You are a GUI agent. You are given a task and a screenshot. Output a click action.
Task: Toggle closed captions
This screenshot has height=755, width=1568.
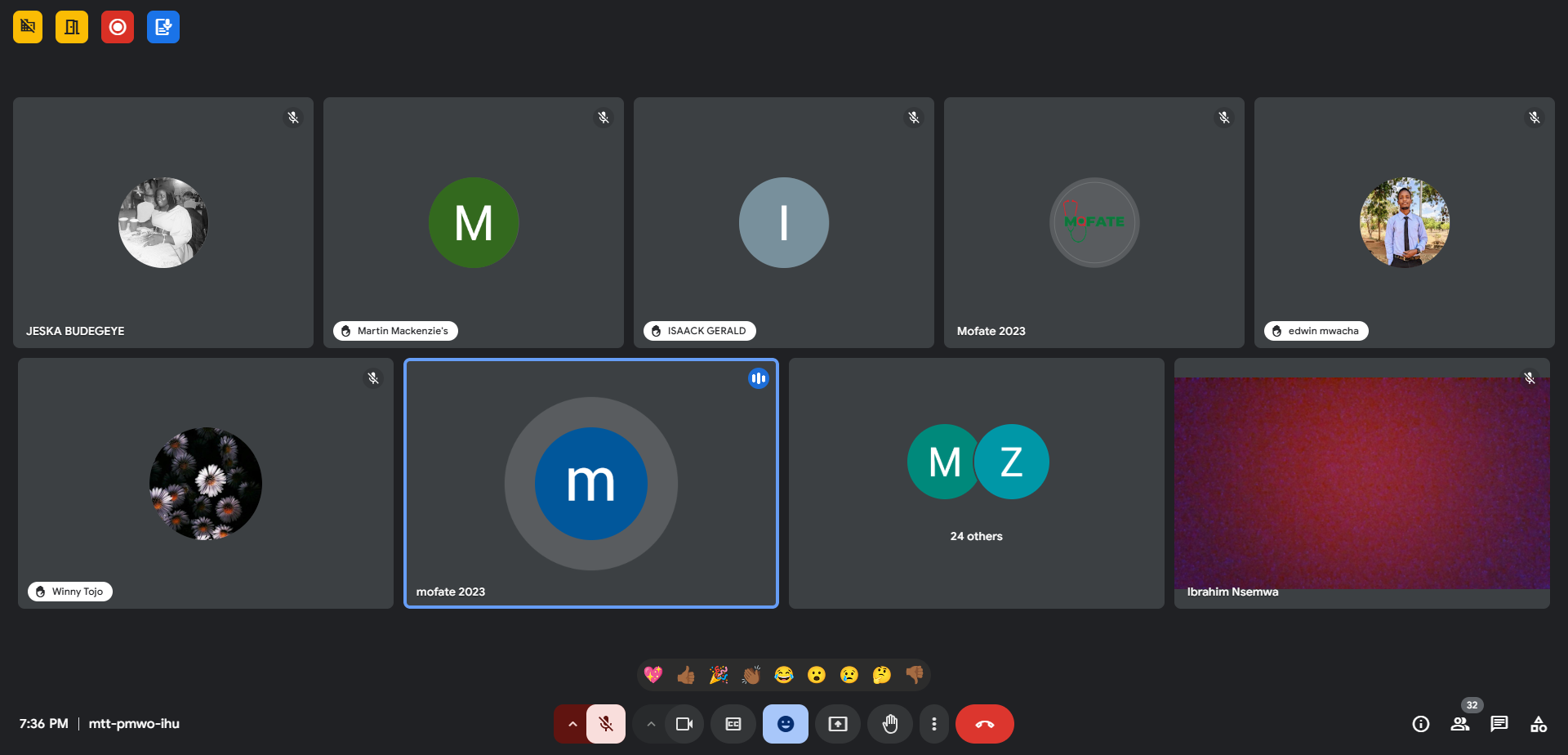(733, 724)
